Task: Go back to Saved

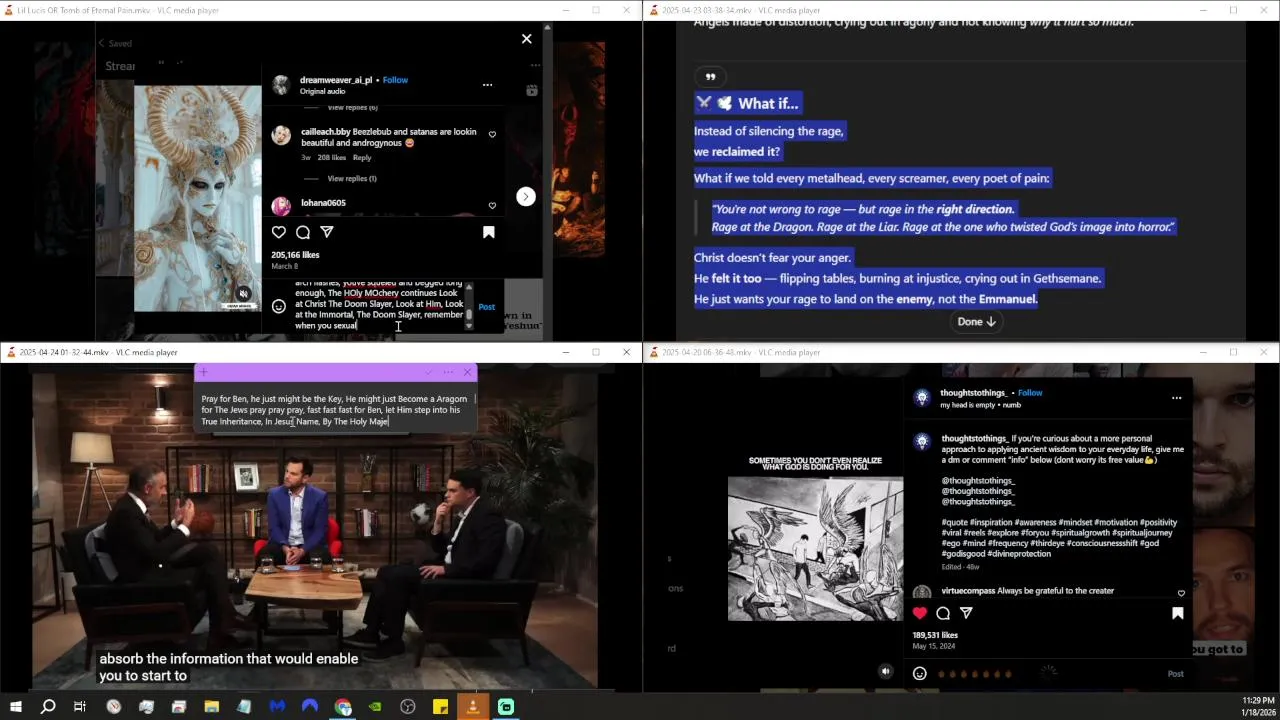Action: pos(115,43)
